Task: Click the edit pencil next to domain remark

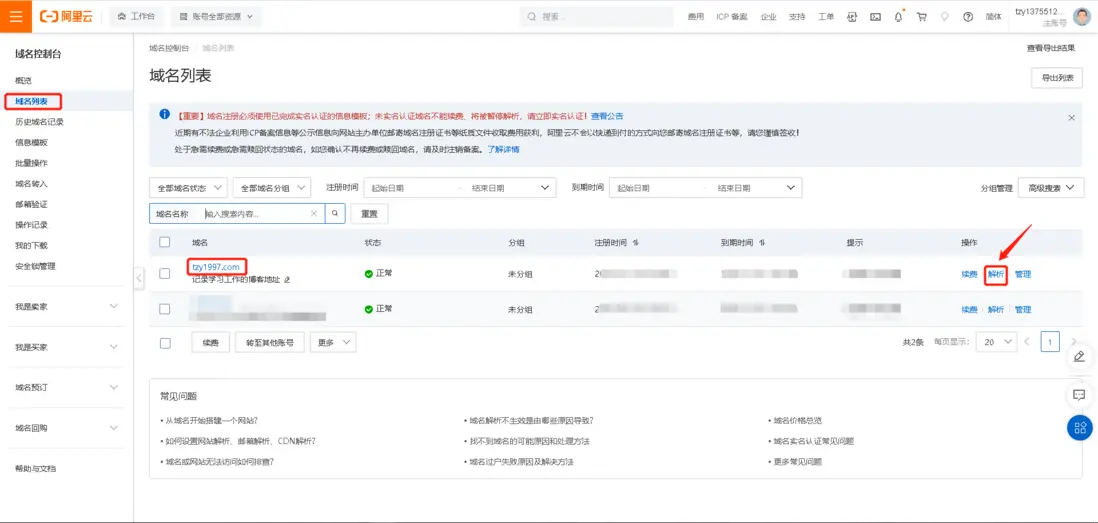Action: tap(287, 279)
